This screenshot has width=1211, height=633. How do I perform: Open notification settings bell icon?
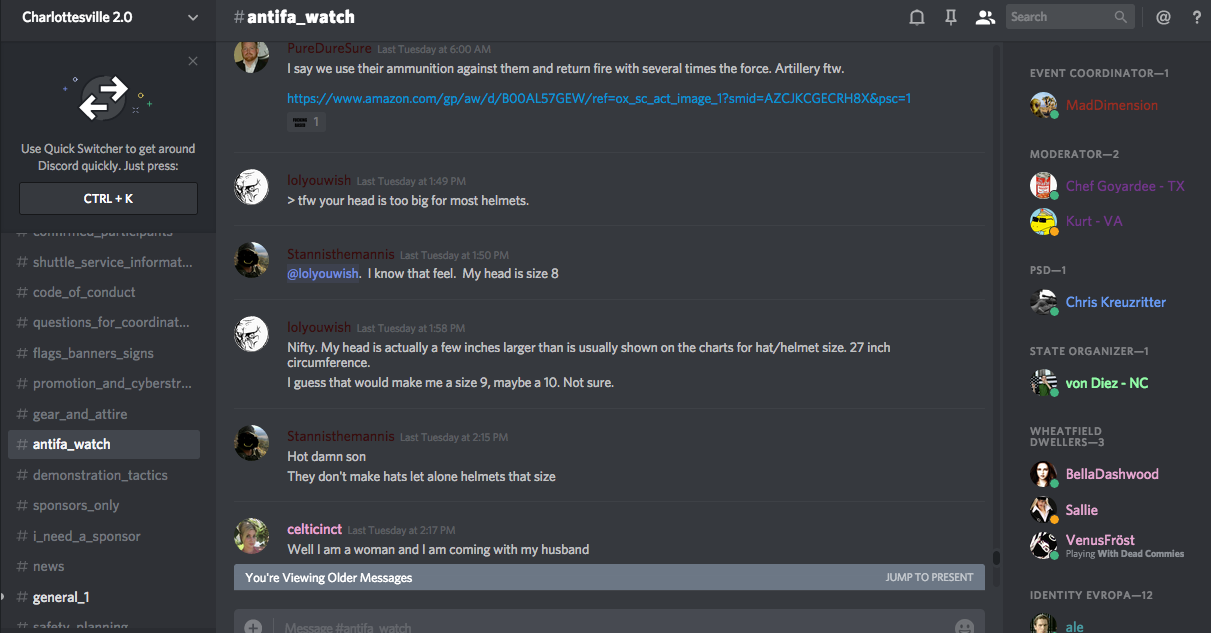916,17
